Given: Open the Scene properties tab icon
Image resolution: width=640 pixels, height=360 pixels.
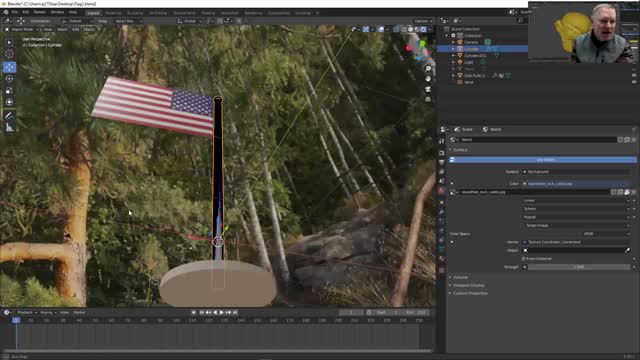Looking at the screenshot, I should 442,181.
